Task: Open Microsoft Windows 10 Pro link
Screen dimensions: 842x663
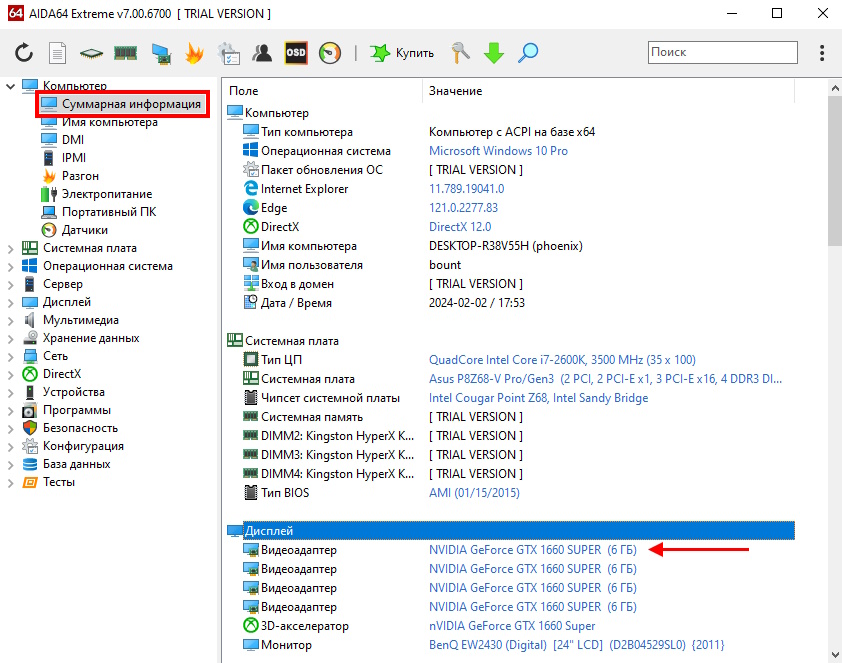Action: pos(498,151)
